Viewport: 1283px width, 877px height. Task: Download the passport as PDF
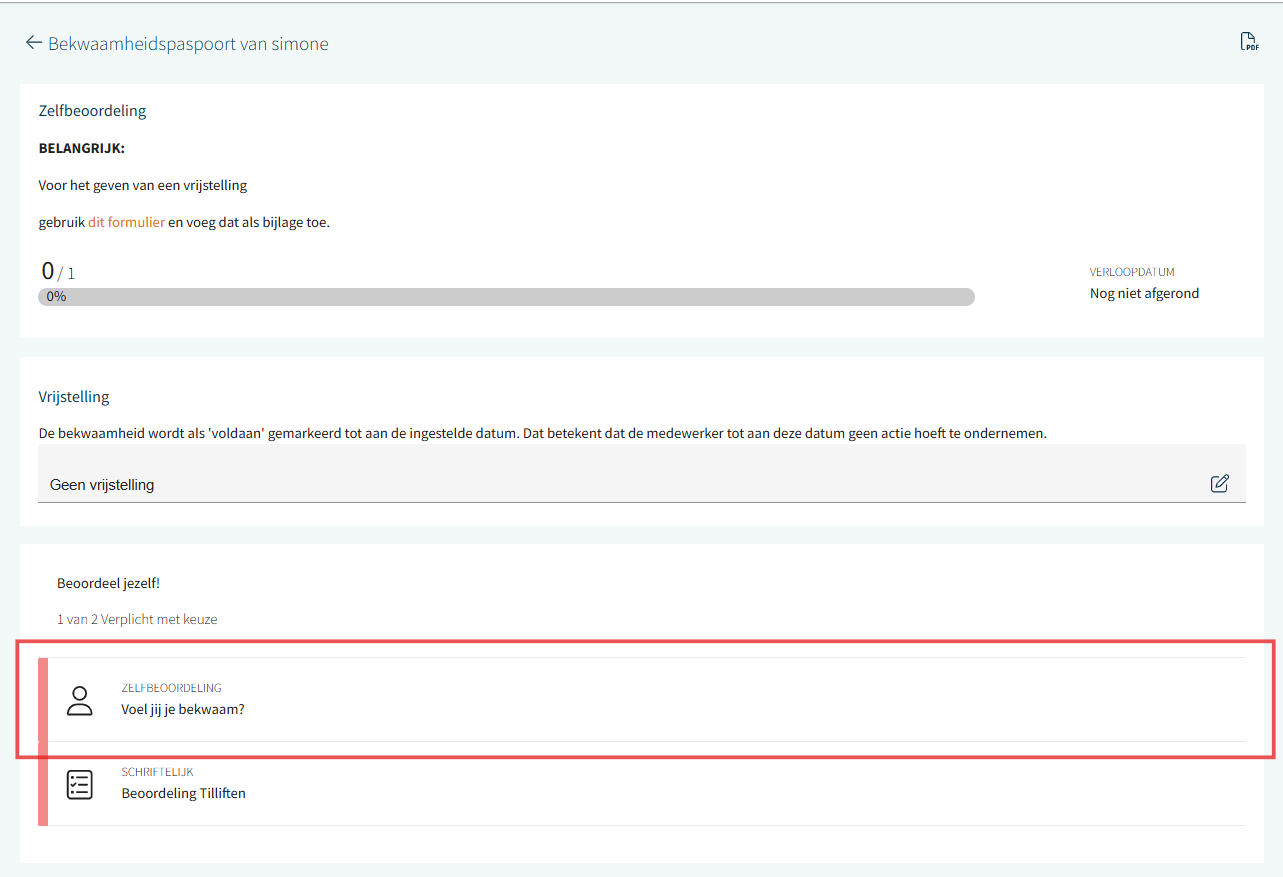[1249, 42]
